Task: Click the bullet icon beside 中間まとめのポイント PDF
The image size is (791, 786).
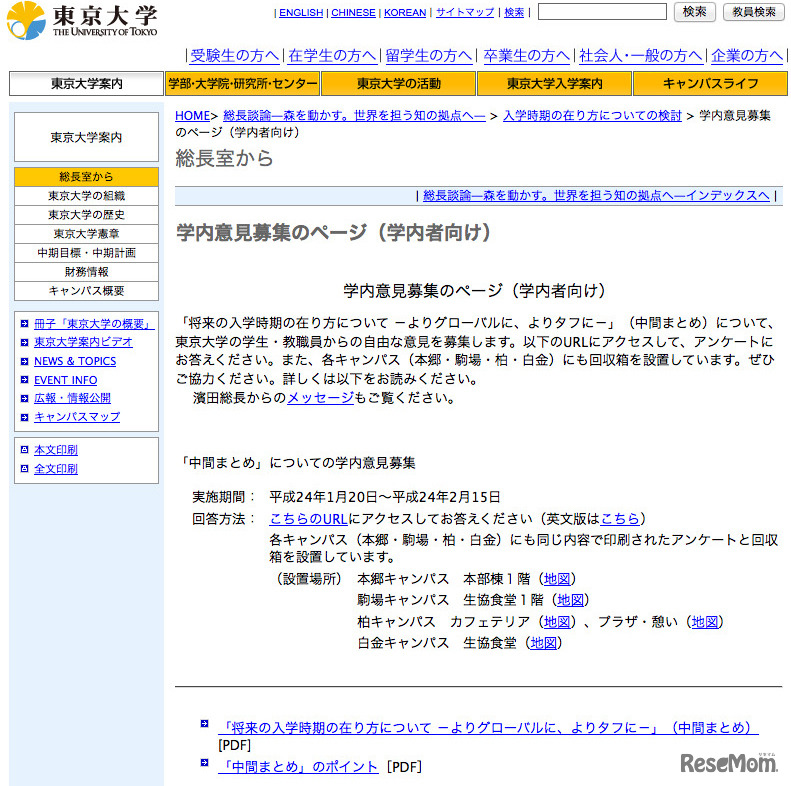Action: point(205,763)
